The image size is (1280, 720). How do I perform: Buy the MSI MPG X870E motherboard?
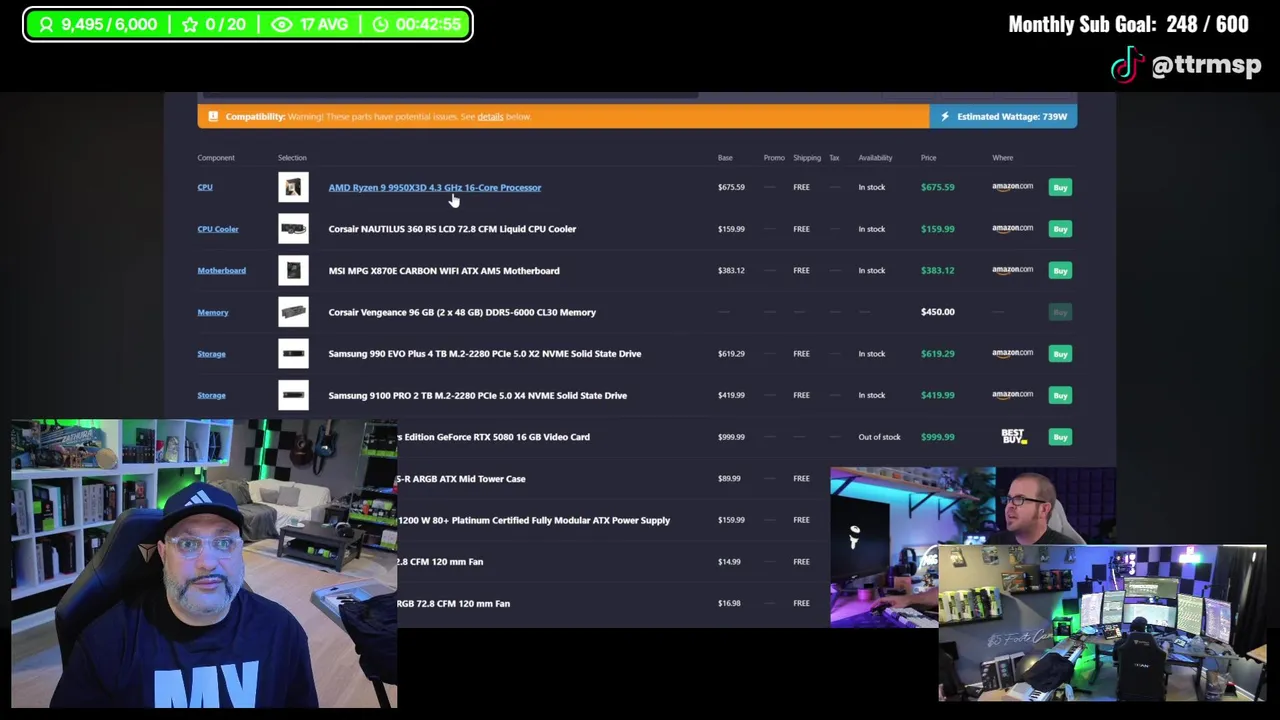pyautogui.click(x=1060, y=270)
